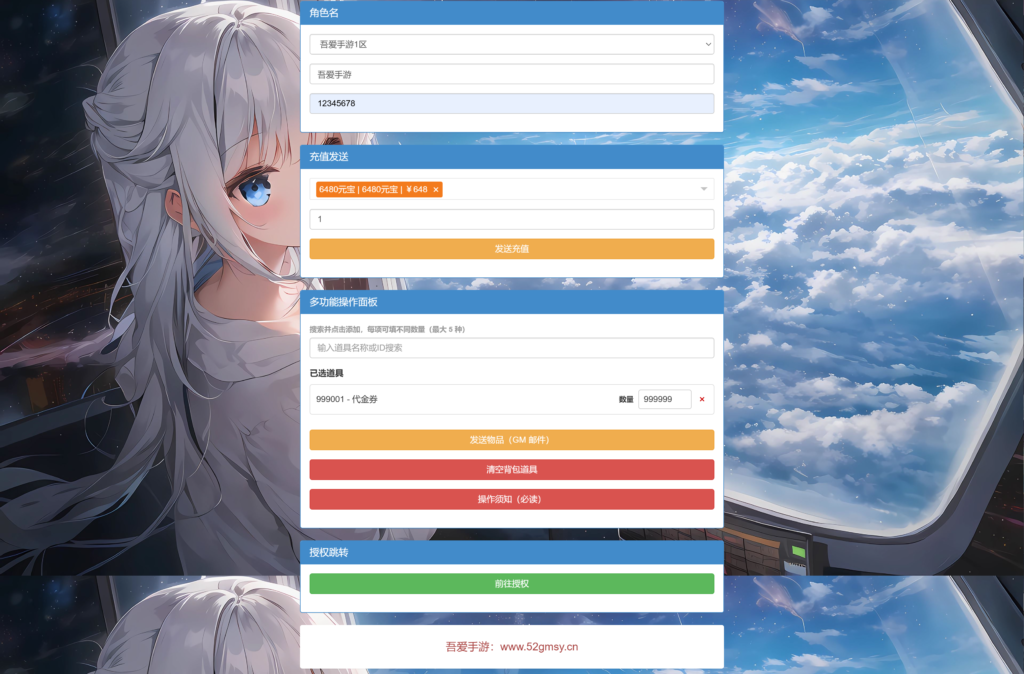Click the 吾爱手游：www.52gmsy.cn footer text
This screenshot has width=1024, height=674.
tap(511, 647)
